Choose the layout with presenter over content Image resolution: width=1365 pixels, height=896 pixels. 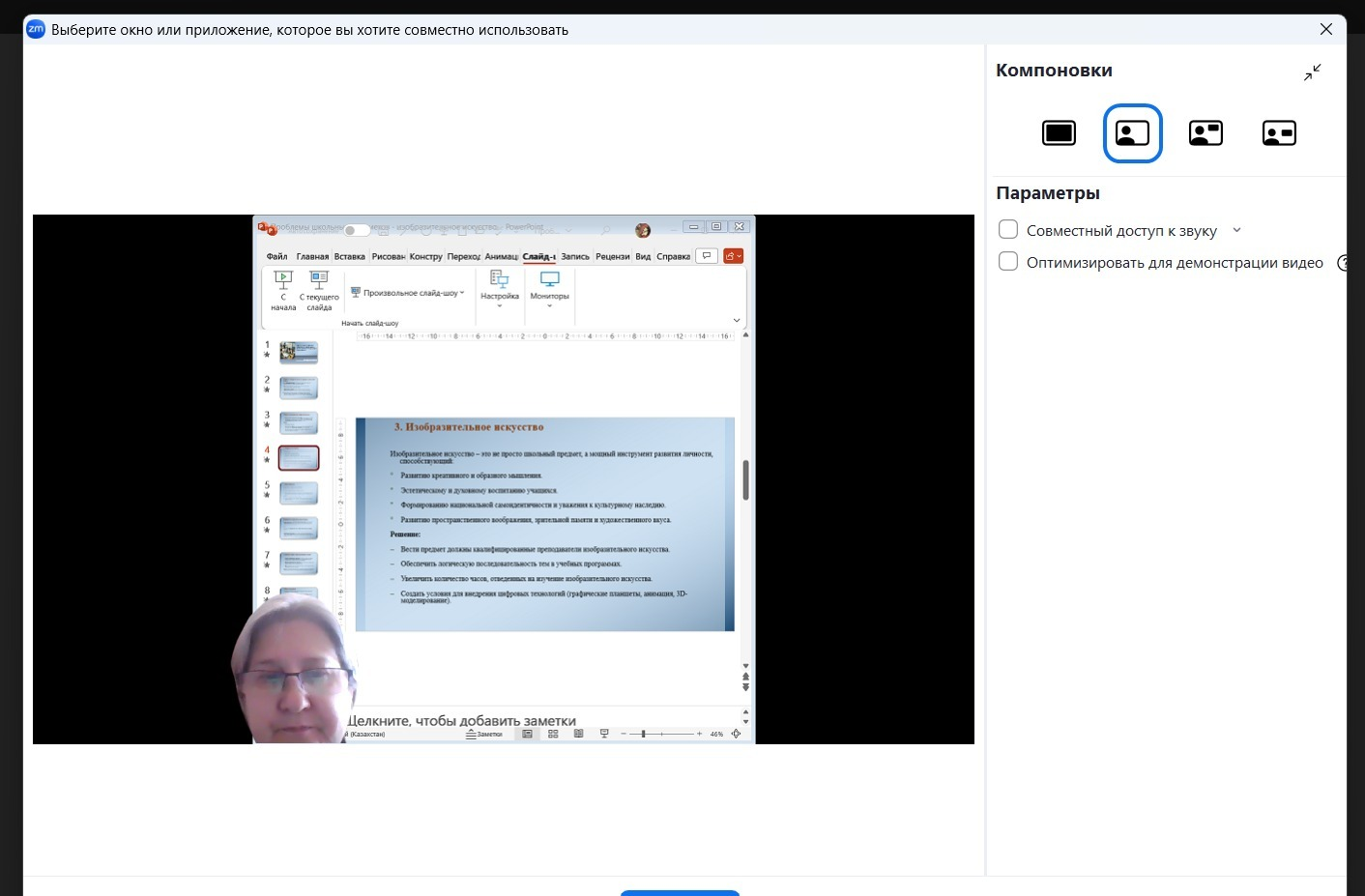tap(1132, 133)
